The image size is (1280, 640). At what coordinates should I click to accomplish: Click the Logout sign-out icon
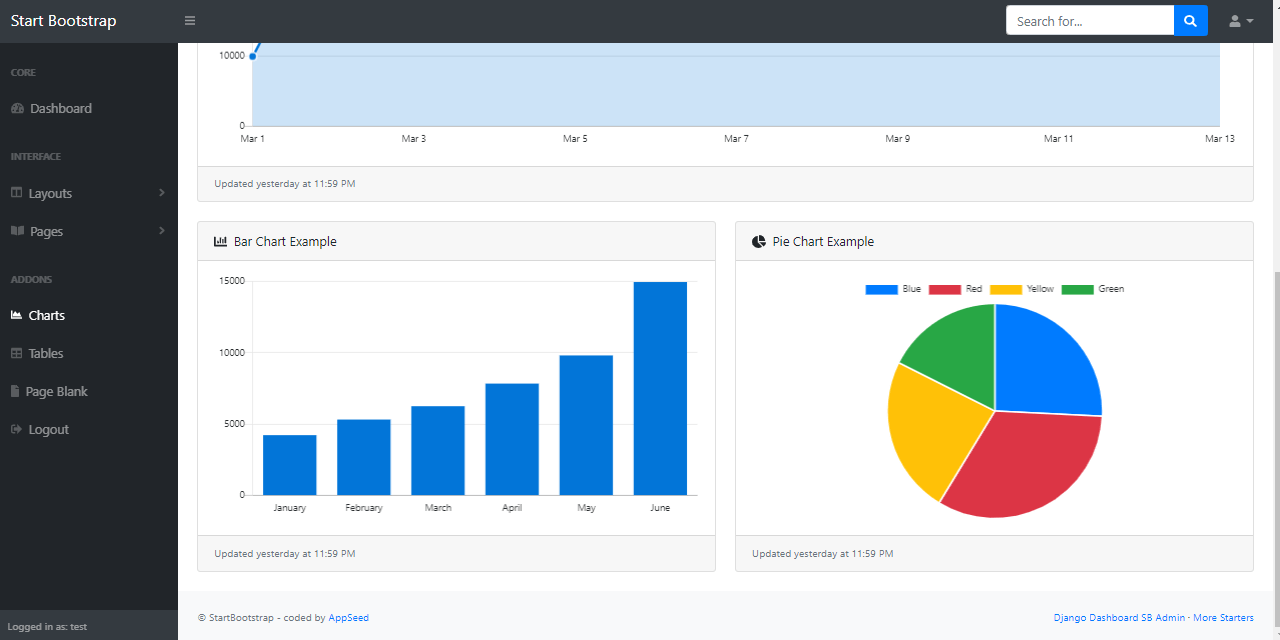[x=16, y=429]
